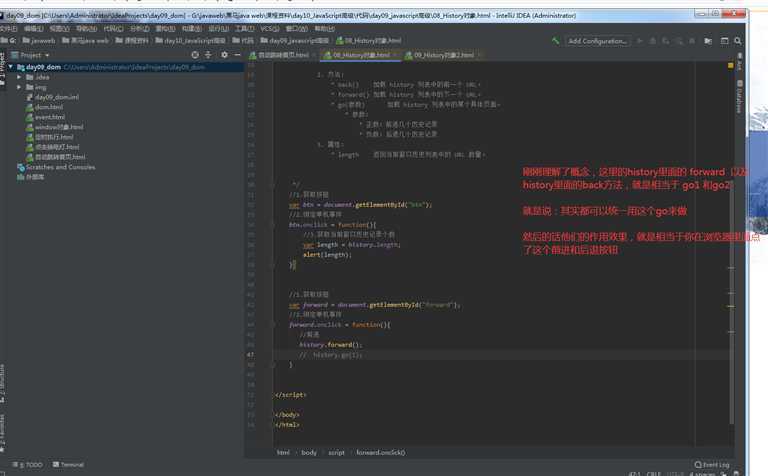Viewport: 768px width, 476px height.
Task: Click forward.onclick() in the breadcrumb bar
Action: click(x=381, y=452)
